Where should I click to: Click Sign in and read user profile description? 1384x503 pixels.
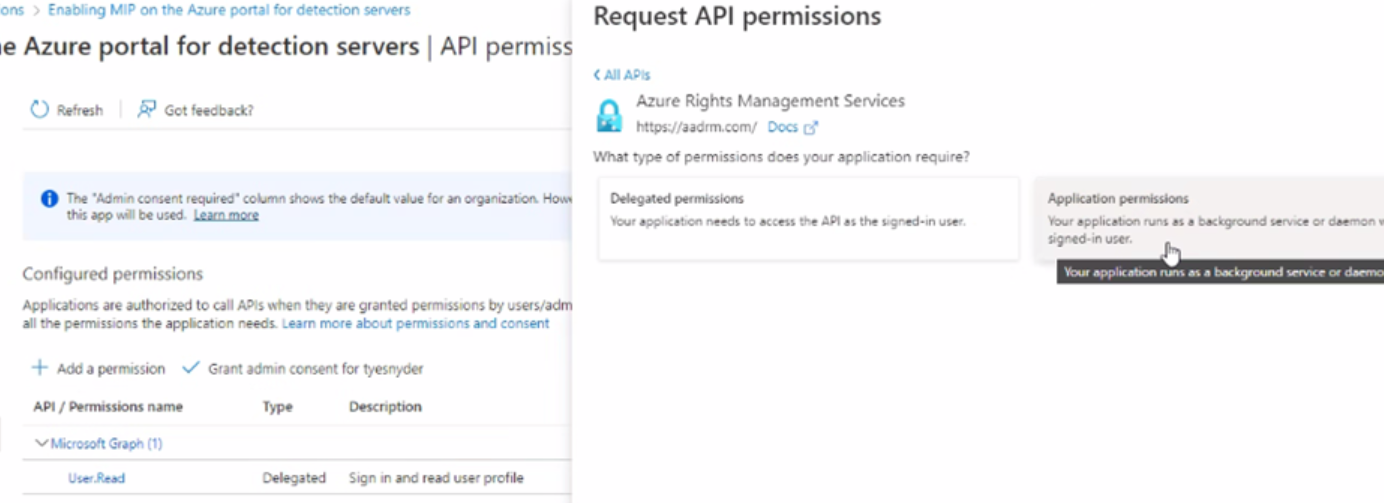point(436,478)
